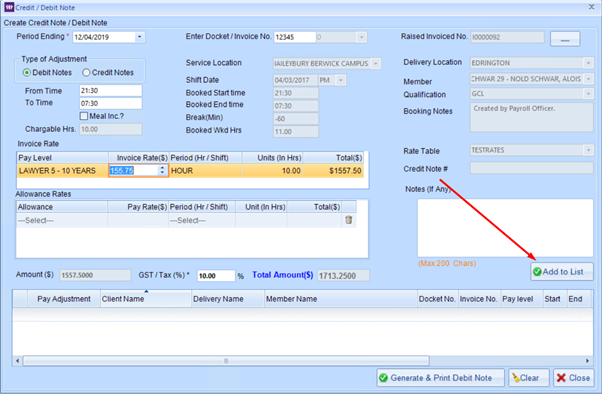
Task: Click the Credit Note # field
Action: point(532,168)
